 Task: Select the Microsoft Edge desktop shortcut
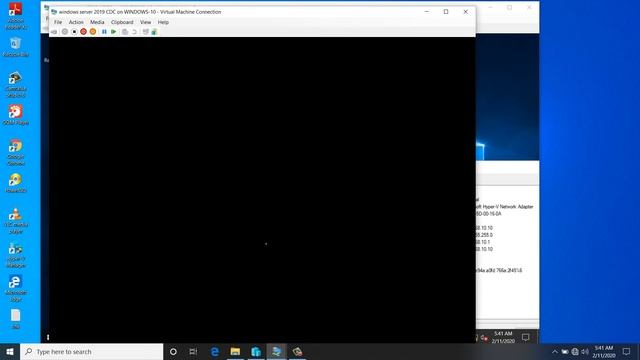[x=16, y=289]
